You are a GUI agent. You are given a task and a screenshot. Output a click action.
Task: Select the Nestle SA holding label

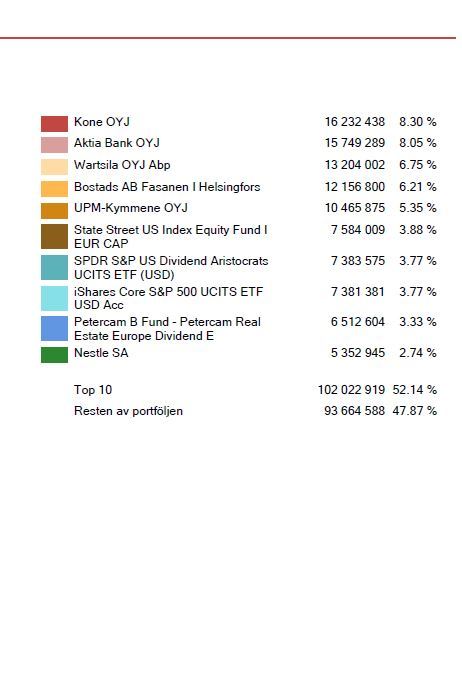tap(101, 353)
